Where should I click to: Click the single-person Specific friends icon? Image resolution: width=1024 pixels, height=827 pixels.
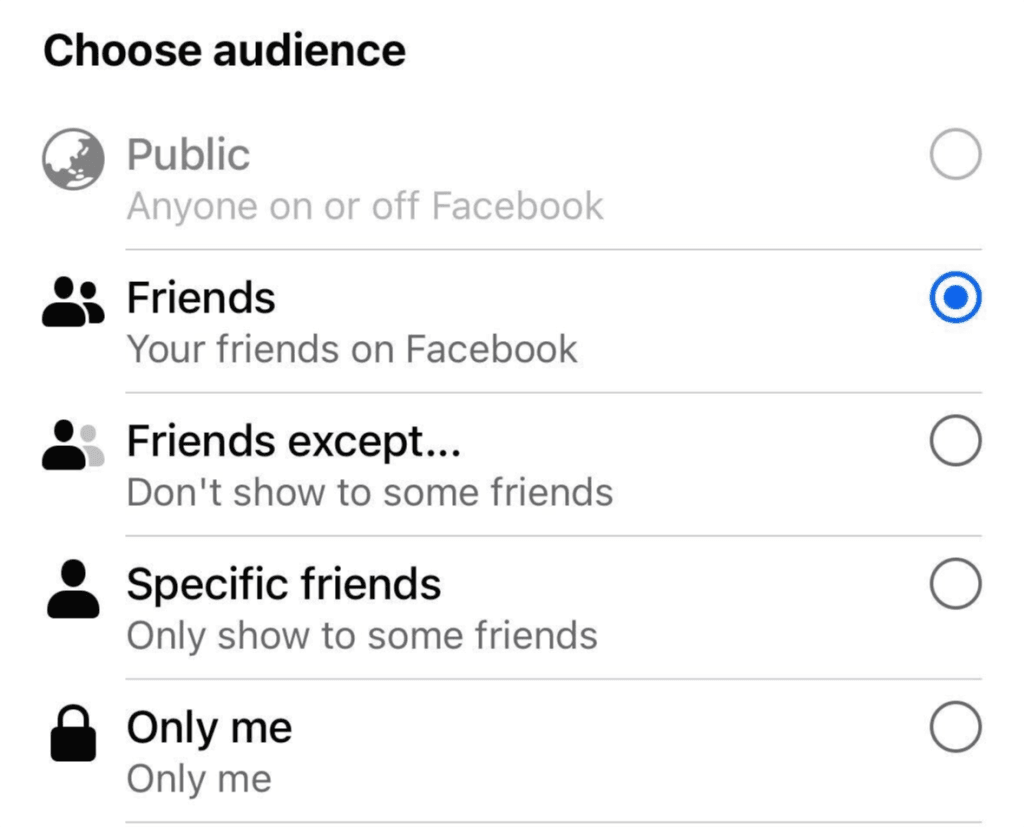coord(71,590)
